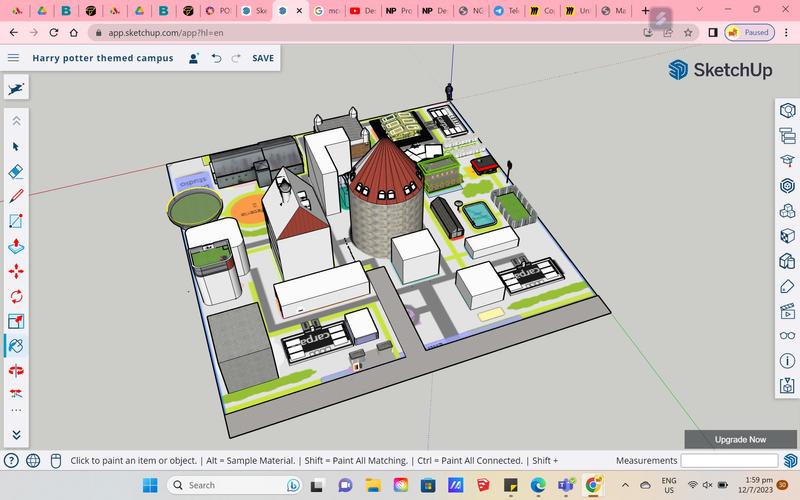
Task: Expand the left toolbar with down chevrons
Action: (x=16, y=435)
